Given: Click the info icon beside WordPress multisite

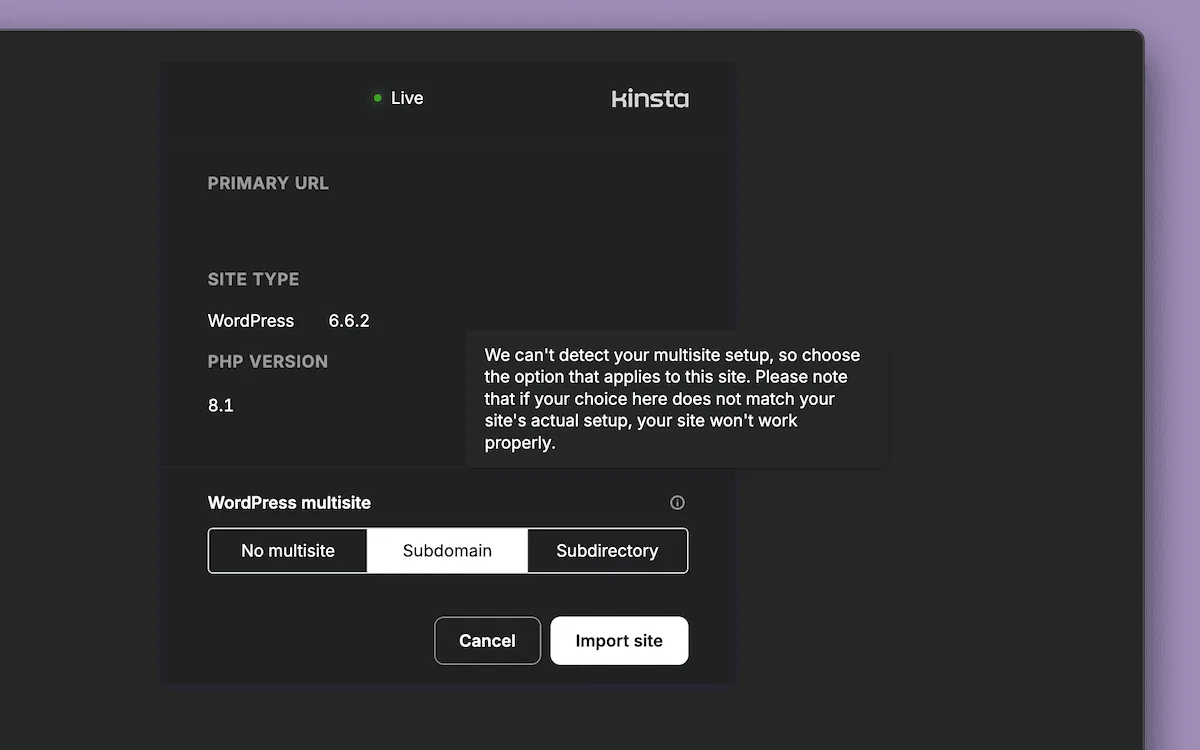Looking at the screenshot, I should point(677,502).
